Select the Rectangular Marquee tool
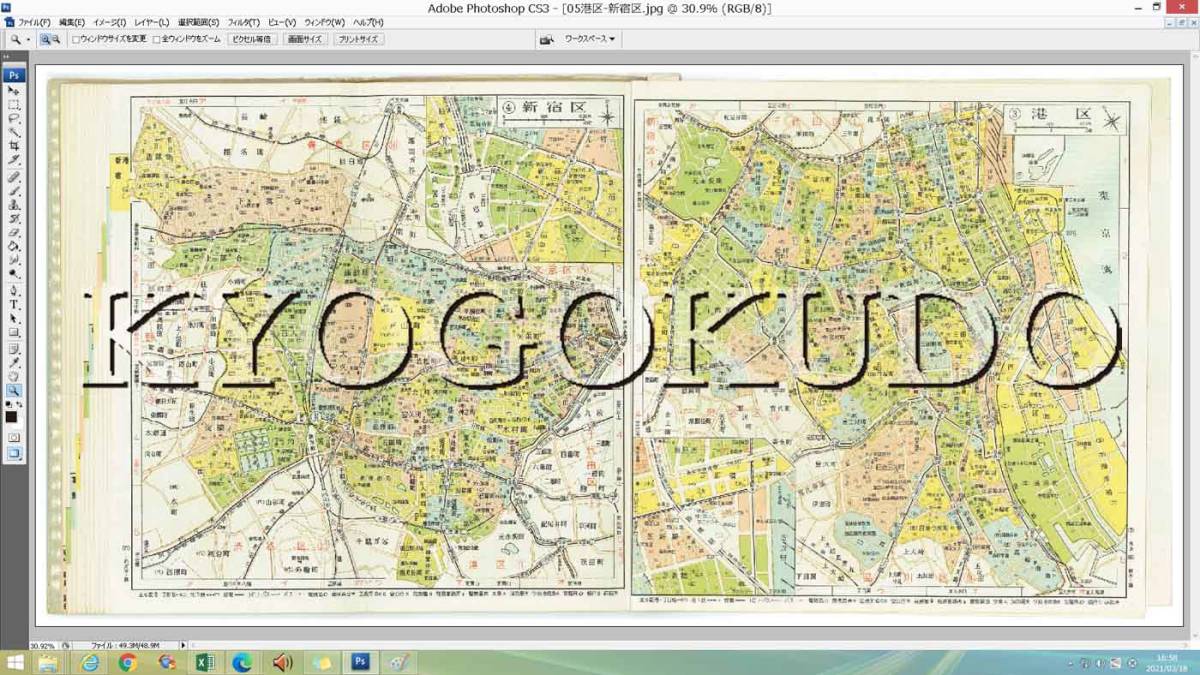 14,103
